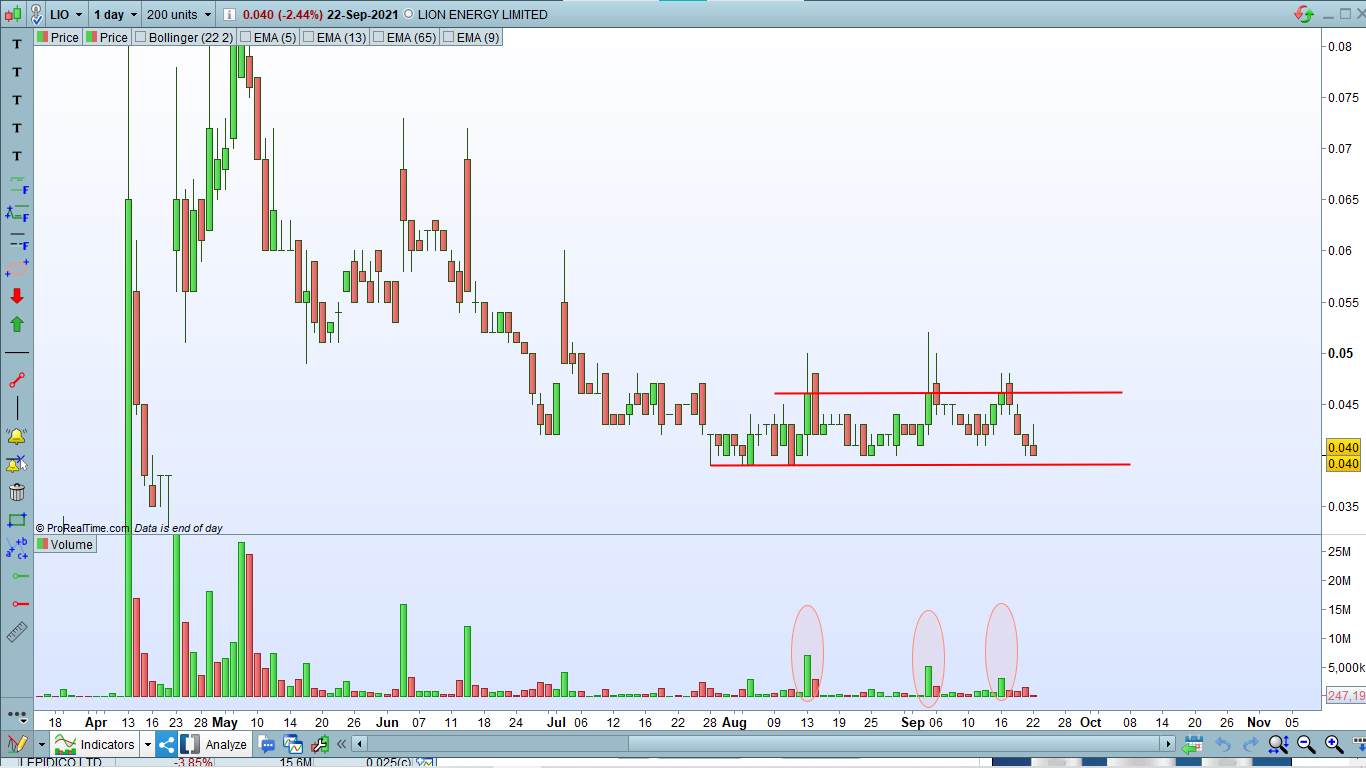
Task: Click the redo arrow icon
Action: (1250, 745)
